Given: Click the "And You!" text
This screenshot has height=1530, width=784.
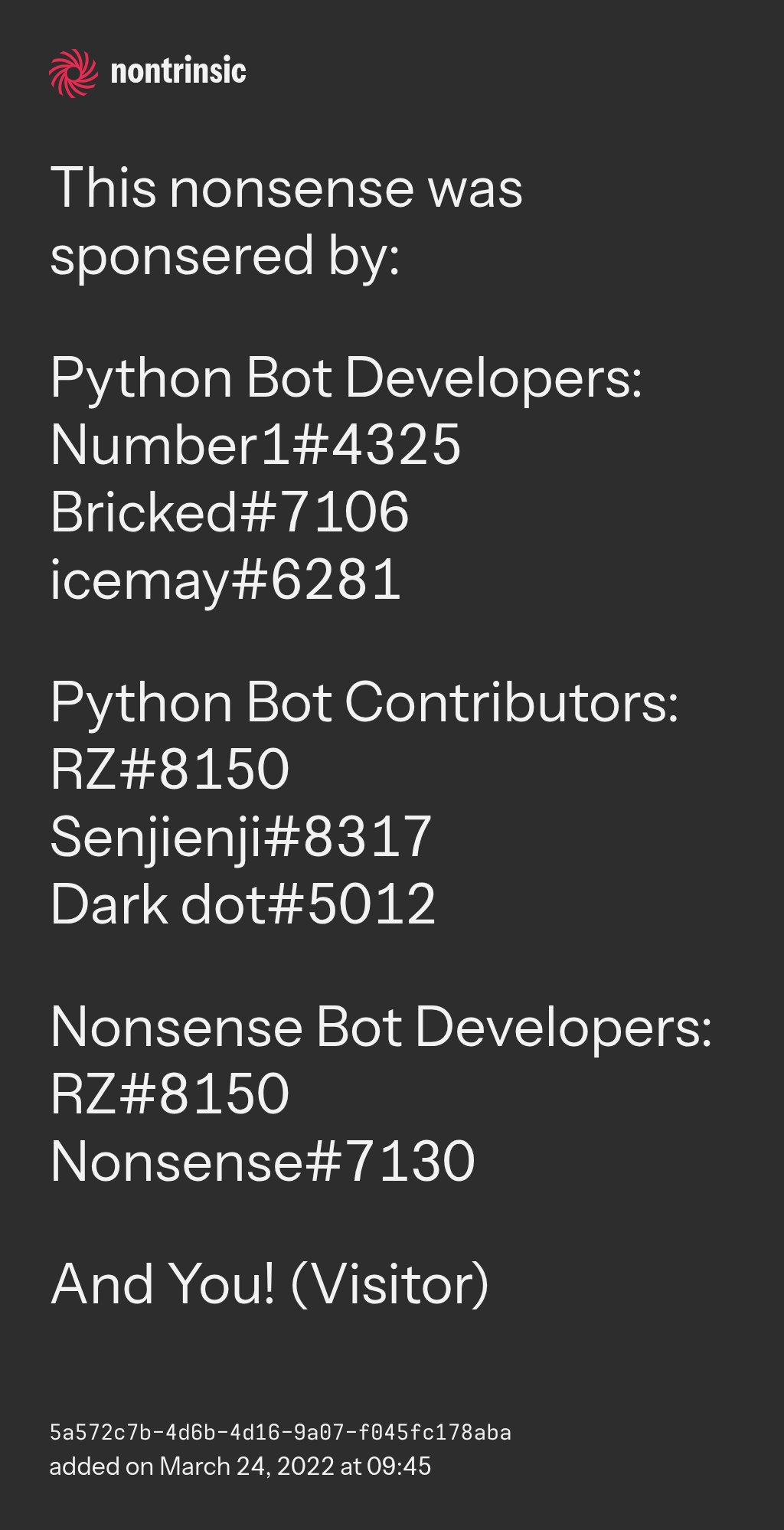Looking at the screenshot, I should click(x=162, y=1284).
